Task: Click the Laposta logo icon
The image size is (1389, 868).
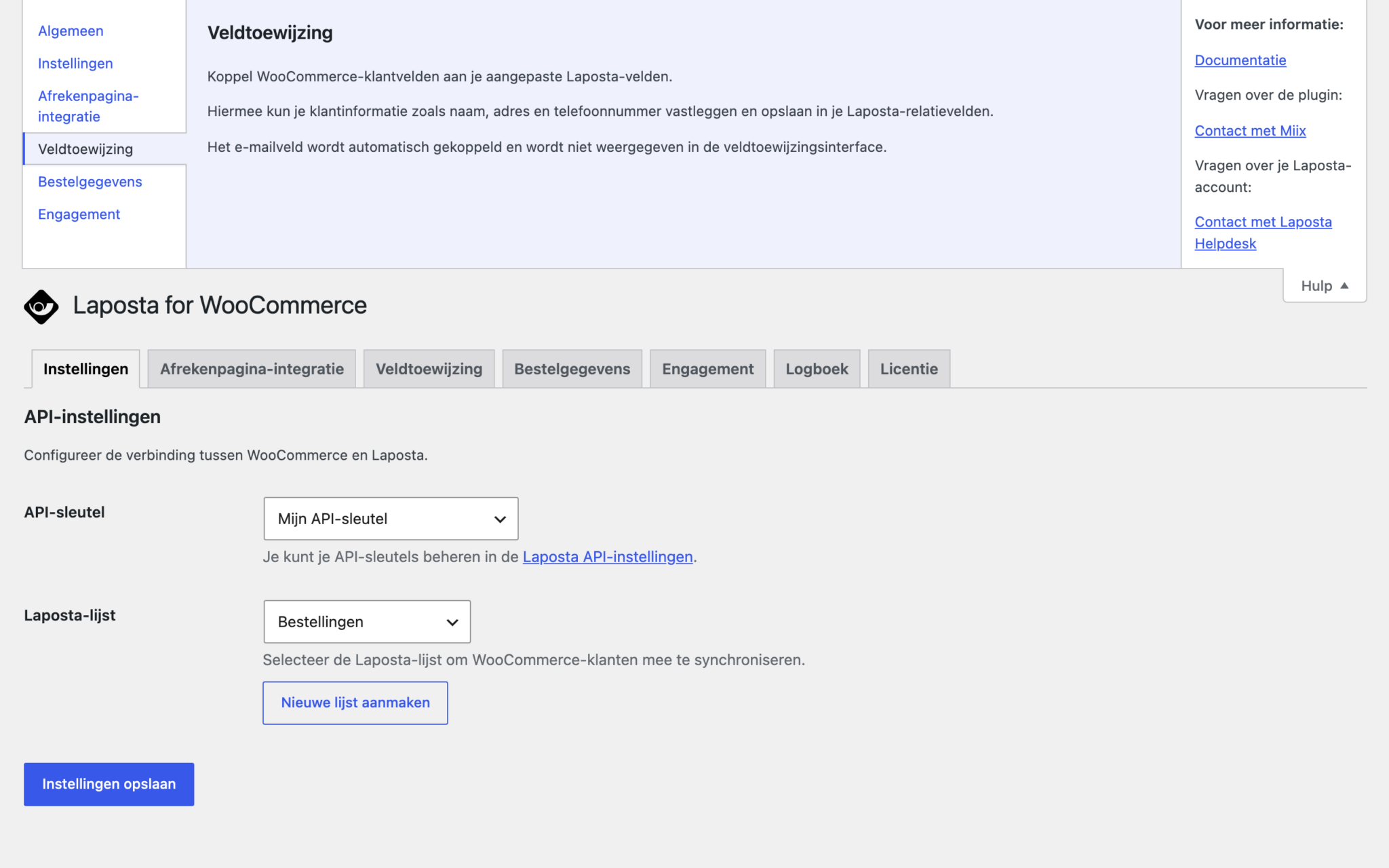Action: coord(41,307)
